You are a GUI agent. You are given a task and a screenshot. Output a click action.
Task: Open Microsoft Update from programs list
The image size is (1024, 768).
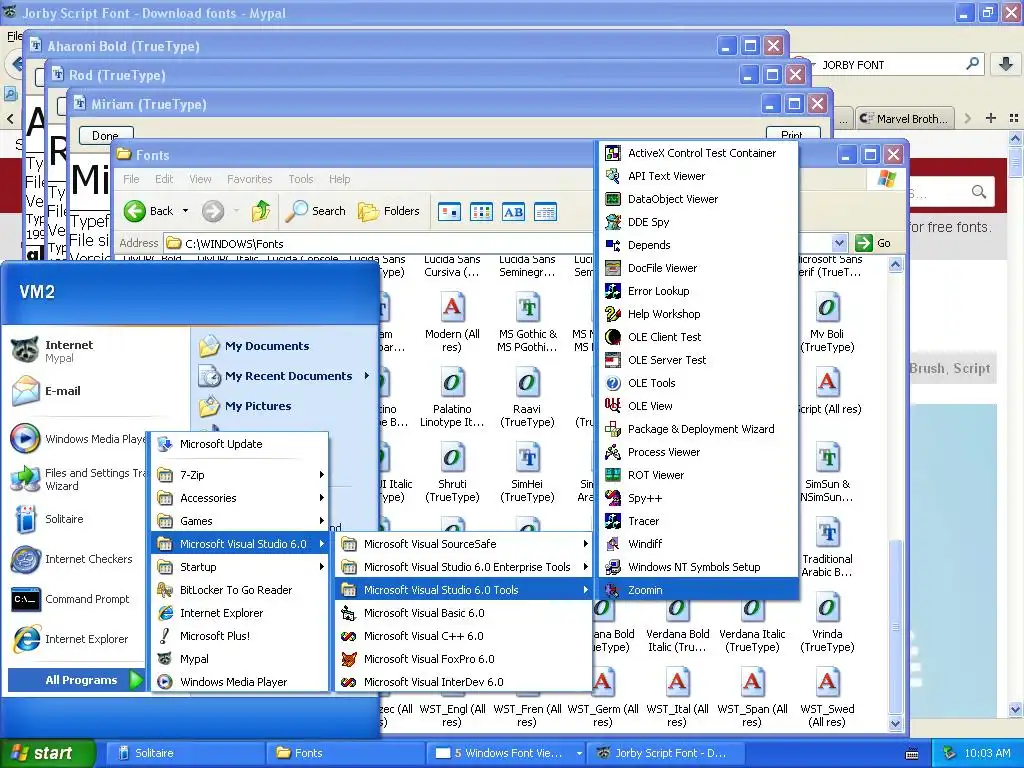click(x=240, y=444)
